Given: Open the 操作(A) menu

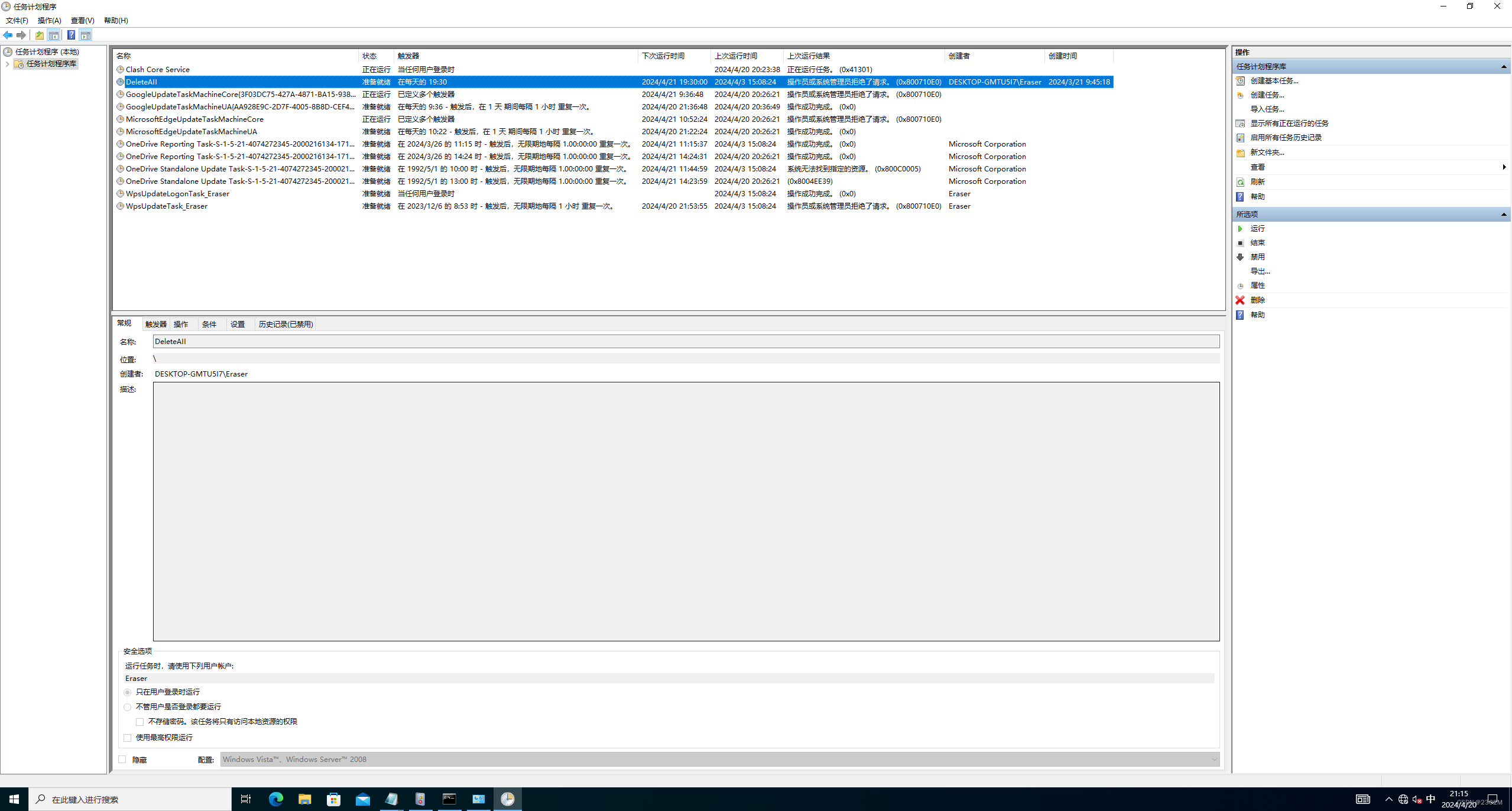Looking at the screenshot, I should point(49,21).
